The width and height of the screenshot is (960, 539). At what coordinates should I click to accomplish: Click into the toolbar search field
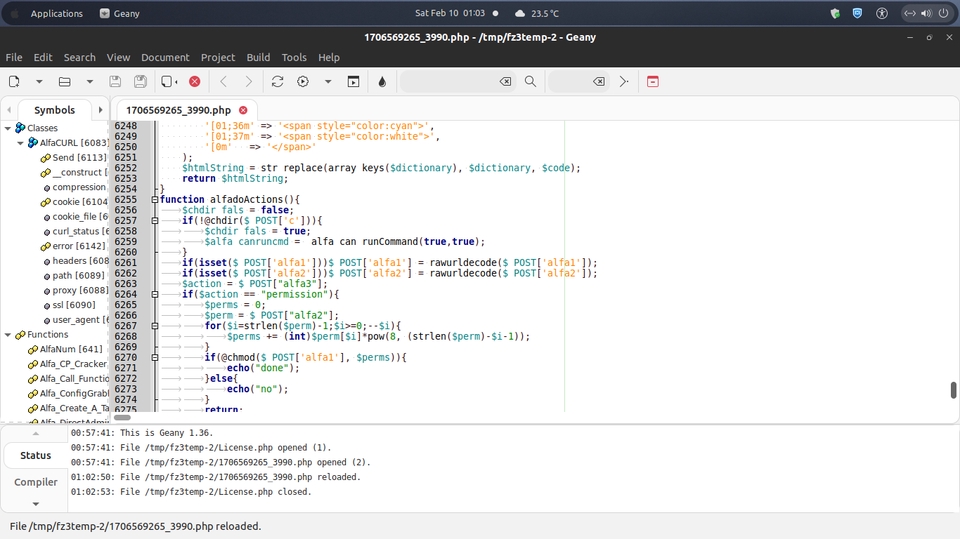(450, 81)
